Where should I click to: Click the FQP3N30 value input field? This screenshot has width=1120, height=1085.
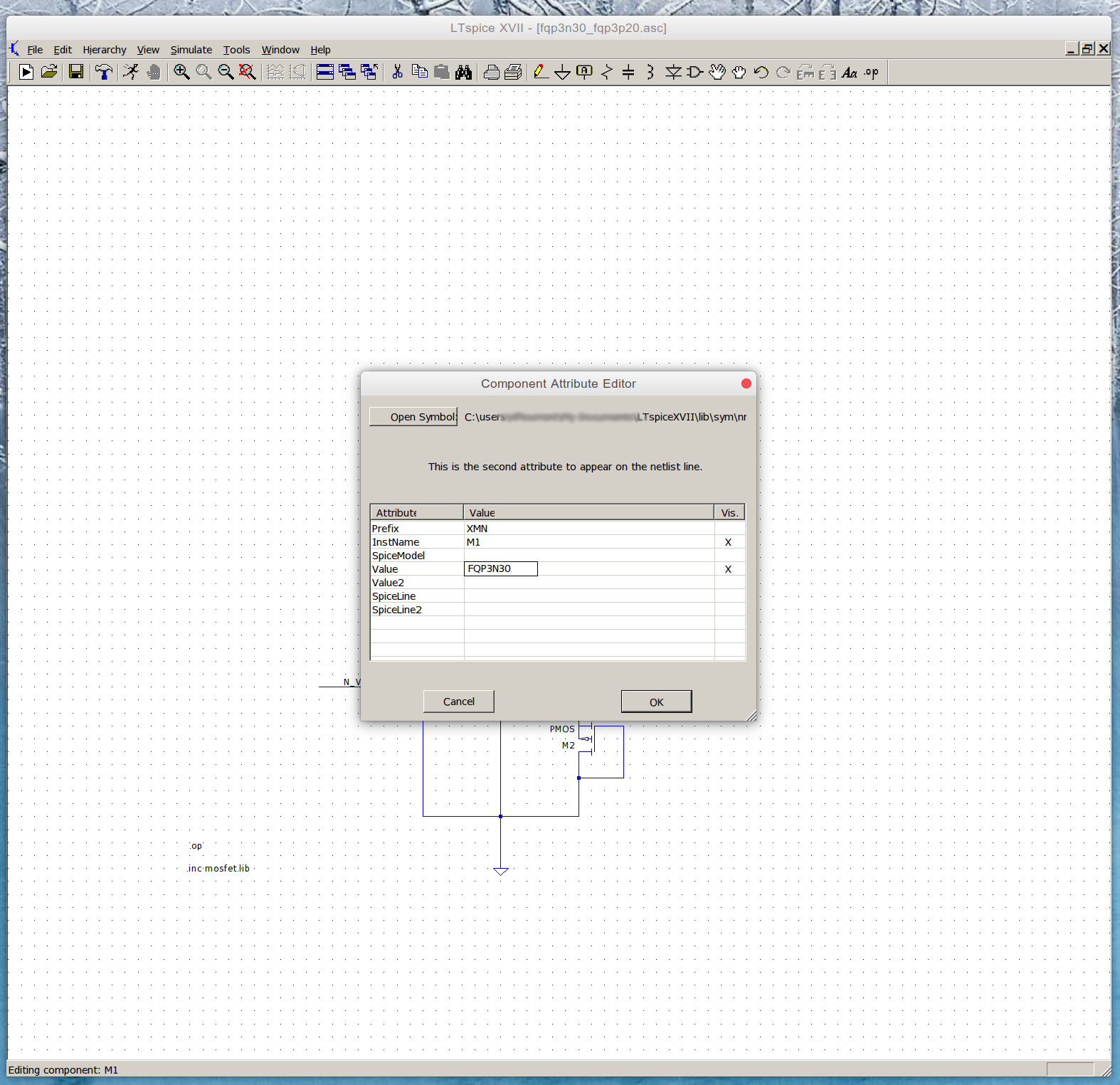[x=501, y=568]
